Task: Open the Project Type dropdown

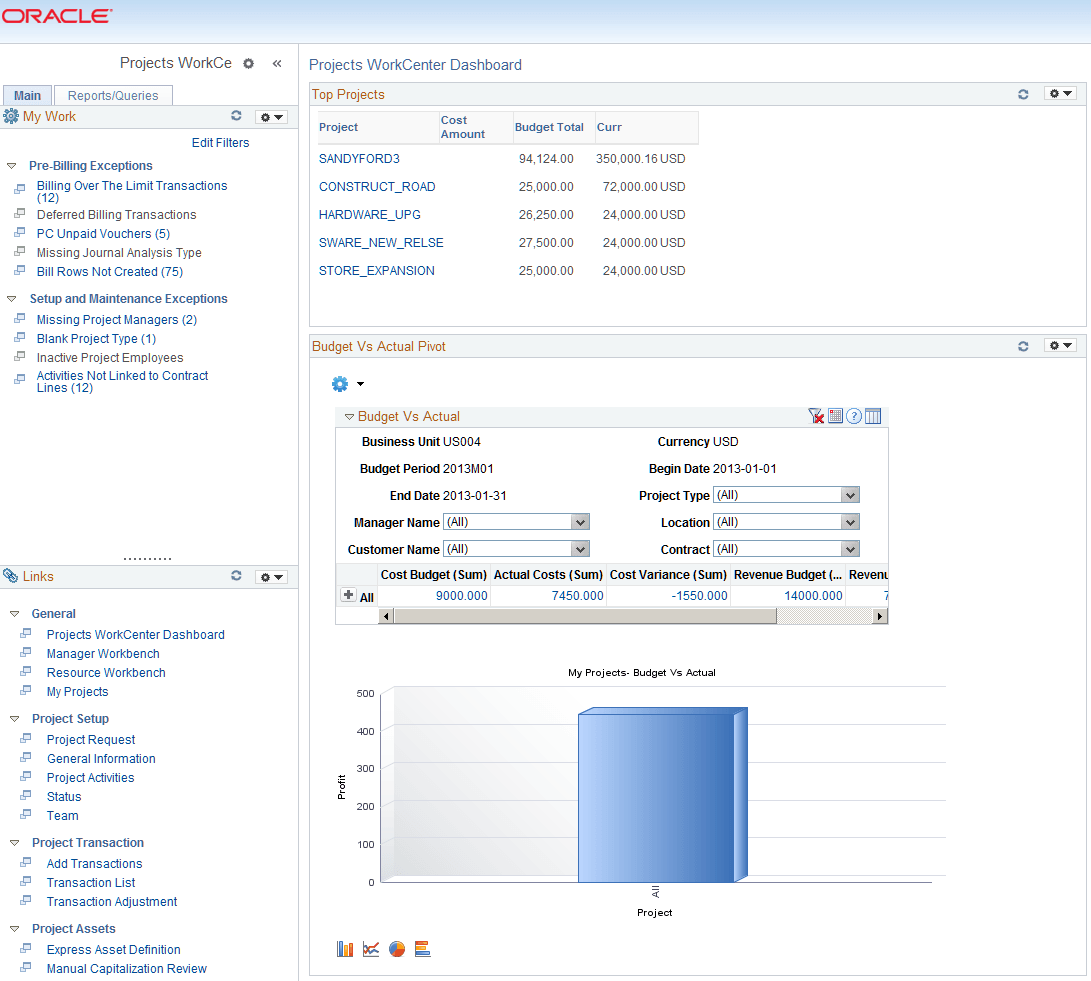Action: (849, 494)
